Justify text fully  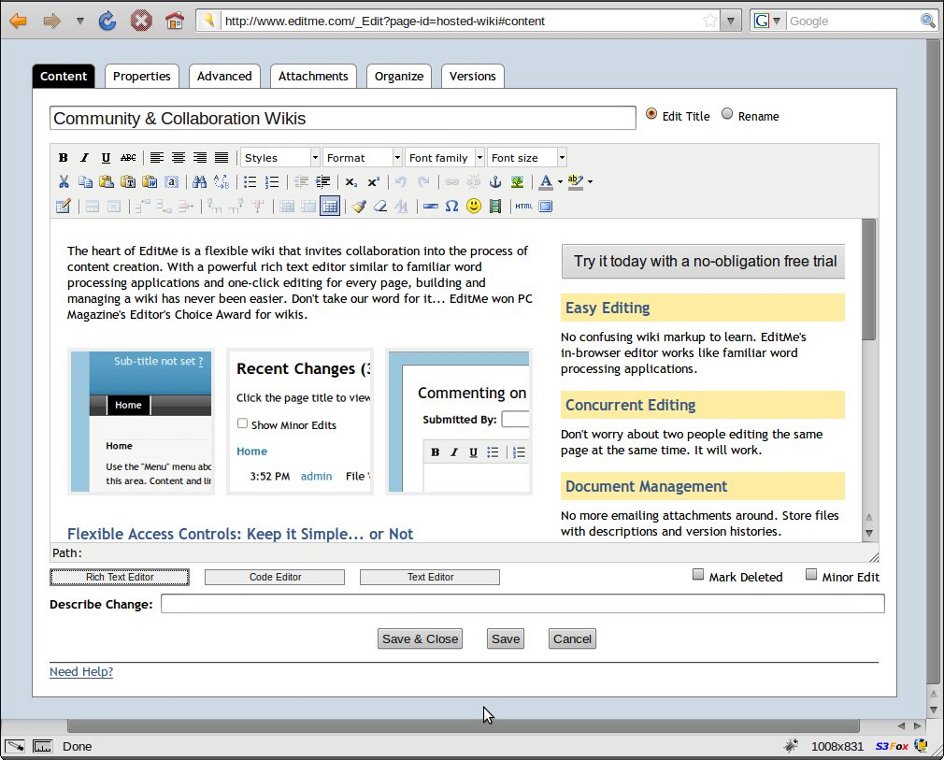coord(222,158)
